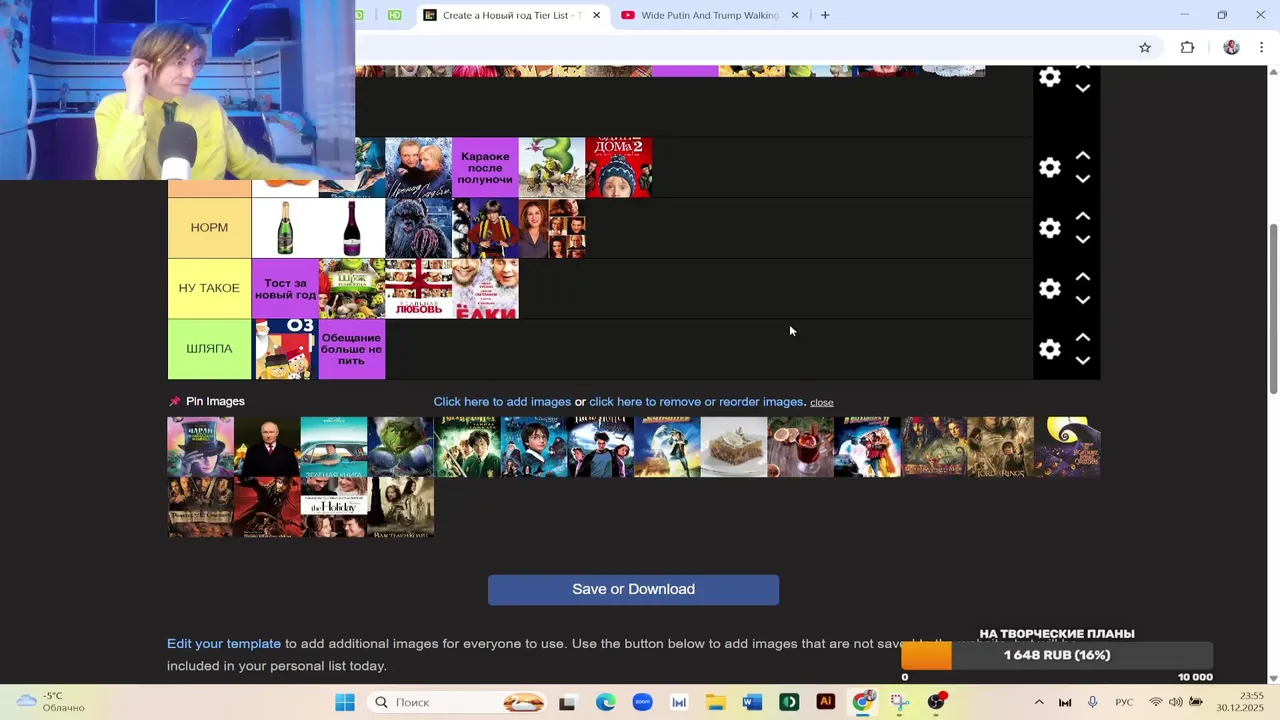Open gear for the Караоке после полуночи row
The width and height of the screenshot is (1280, 720).
(1049, 168)
